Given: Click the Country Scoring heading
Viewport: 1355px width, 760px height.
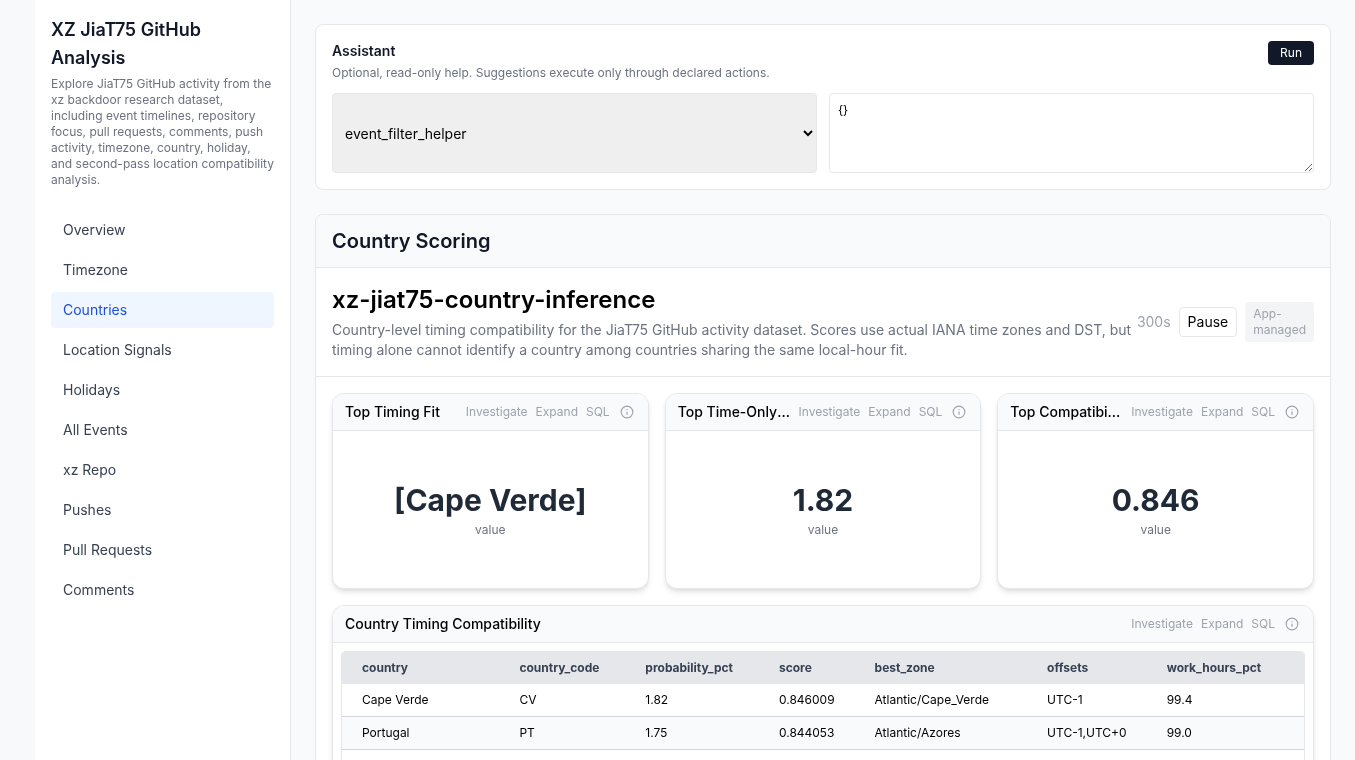Looking at the screenshot, I should 411,241.
